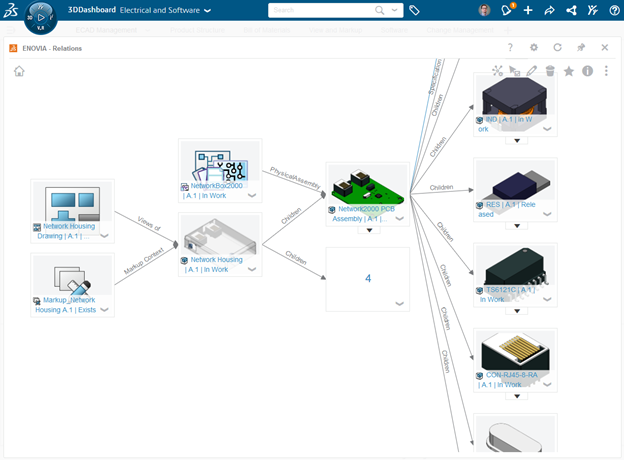Viewport: 624px width, 460px height.
Task: Open the Electrical and Software dashboard dropdown
Action: tap(207, 12)
